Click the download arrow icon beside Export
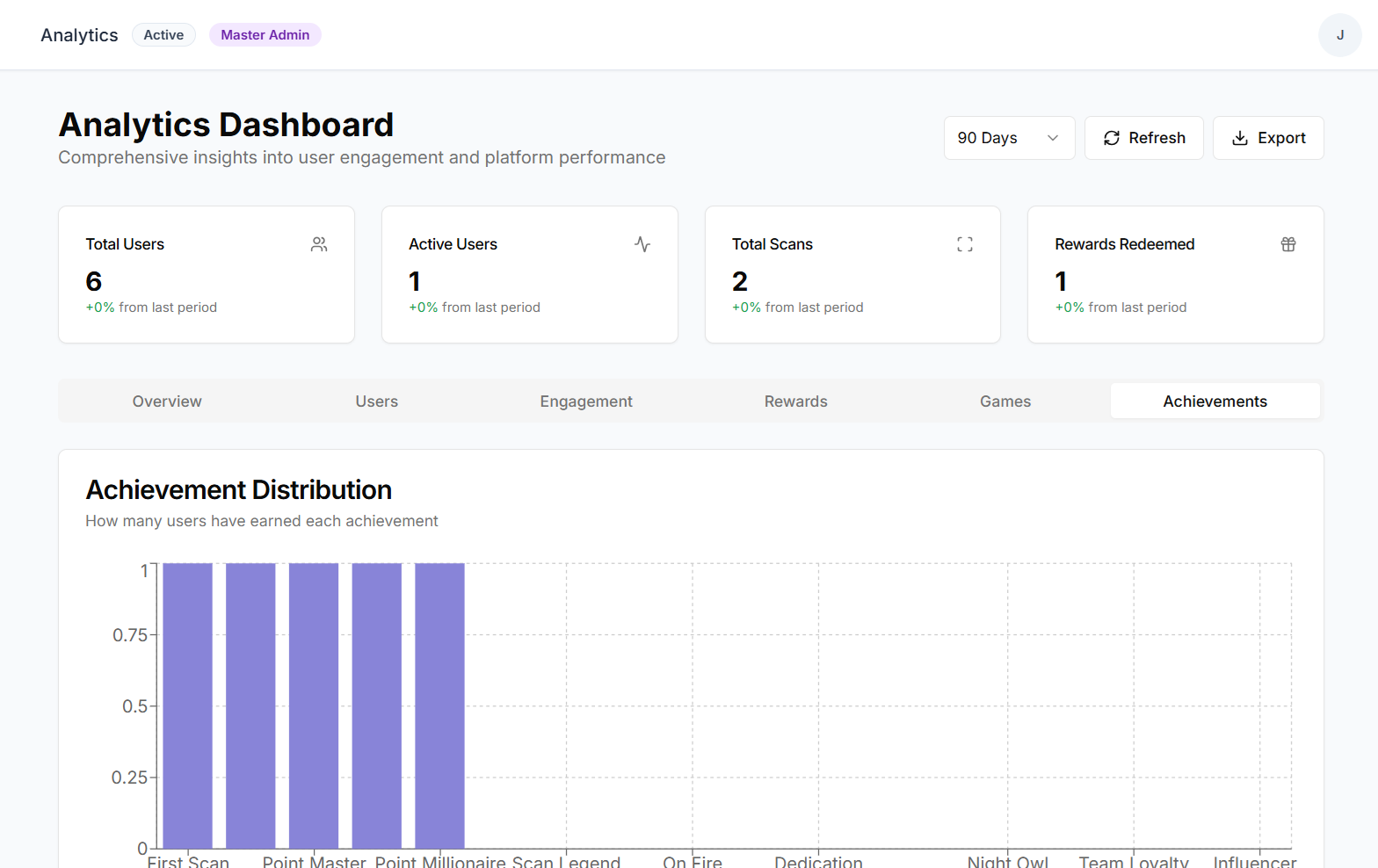Image resolution: width=1378 pixels, height=868 pixels. [1240, 138]
